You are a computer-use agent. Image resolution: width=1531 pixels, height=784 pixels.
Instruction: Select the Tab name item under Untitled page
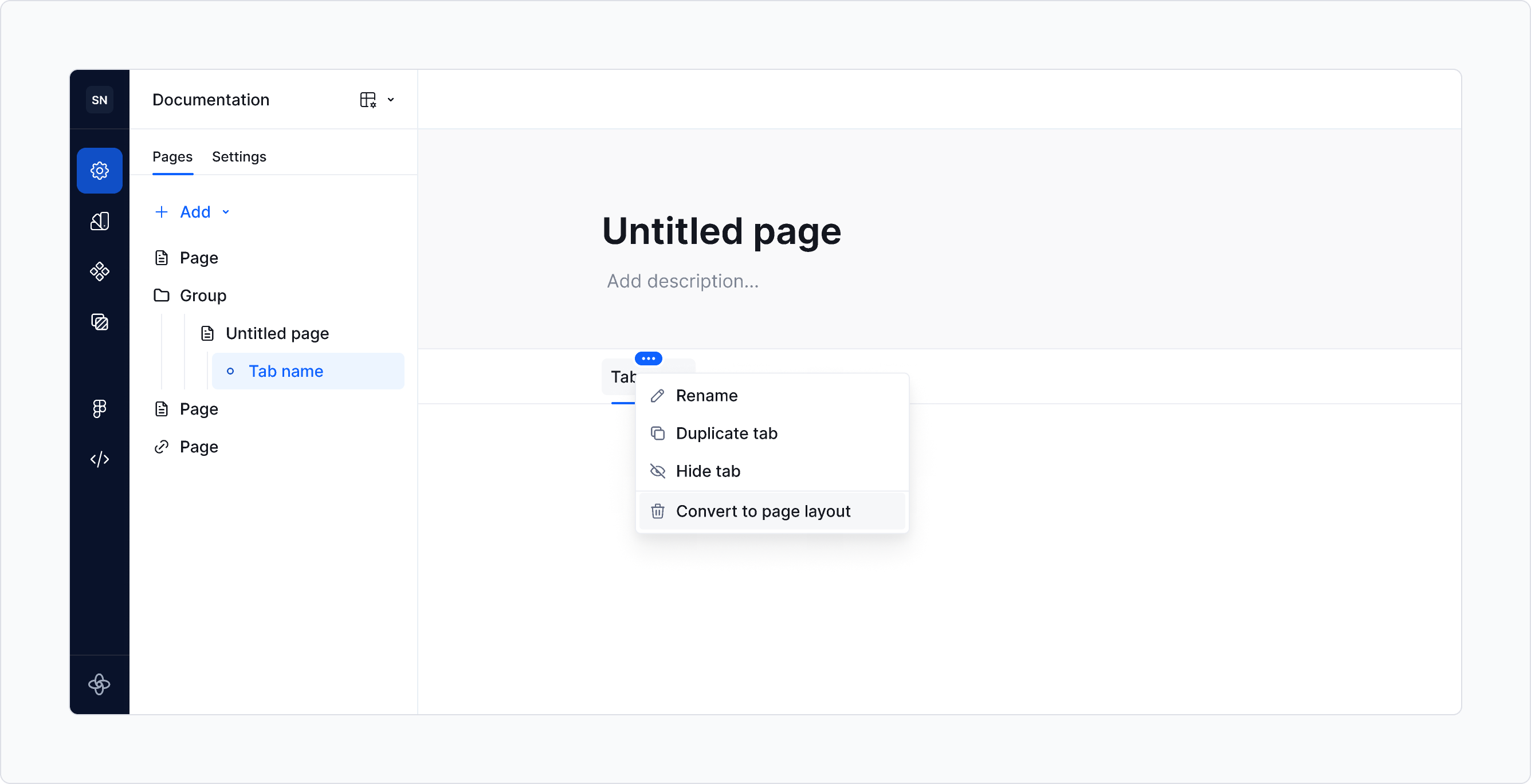pyautogui.click(x=285, y=371)
